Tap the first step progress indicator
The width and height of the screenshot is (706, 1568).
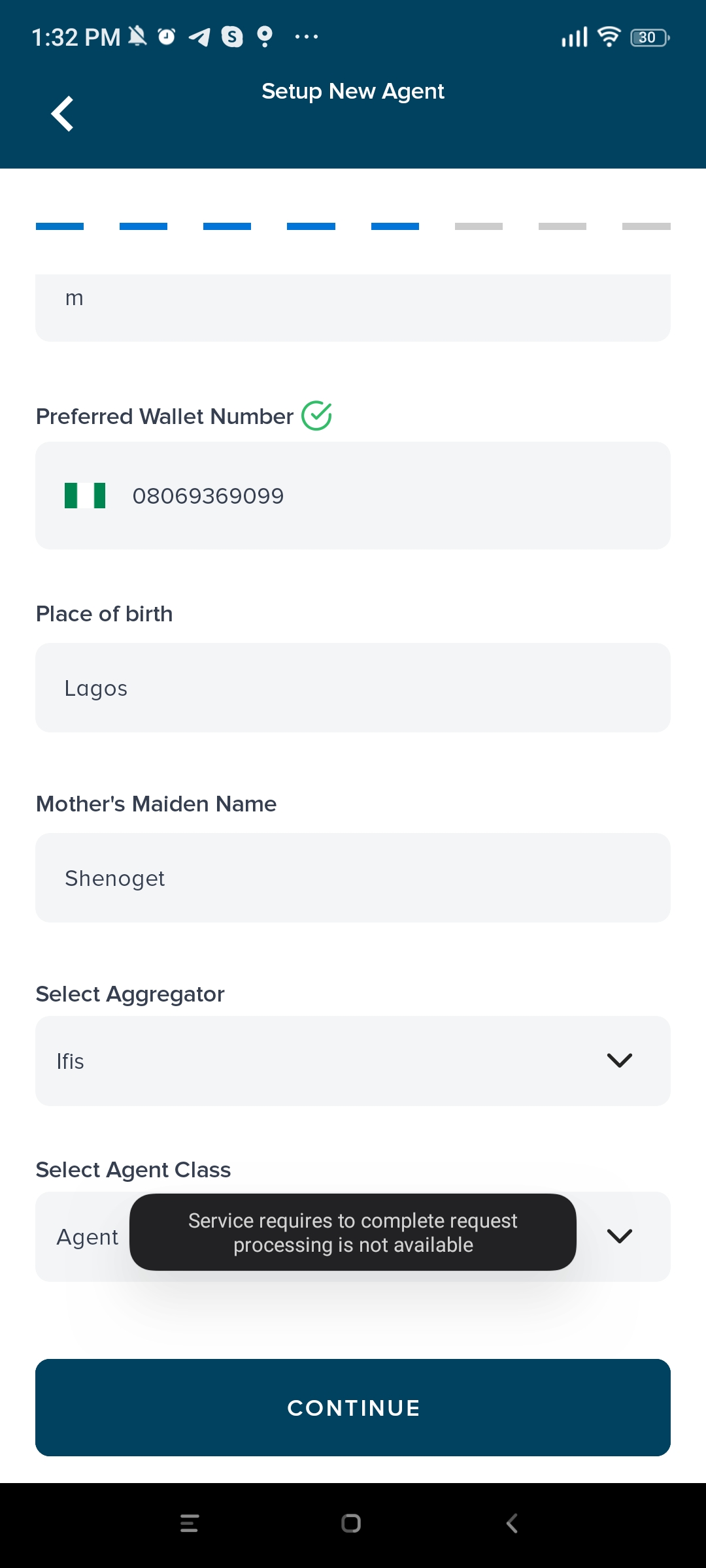(59, 227)
